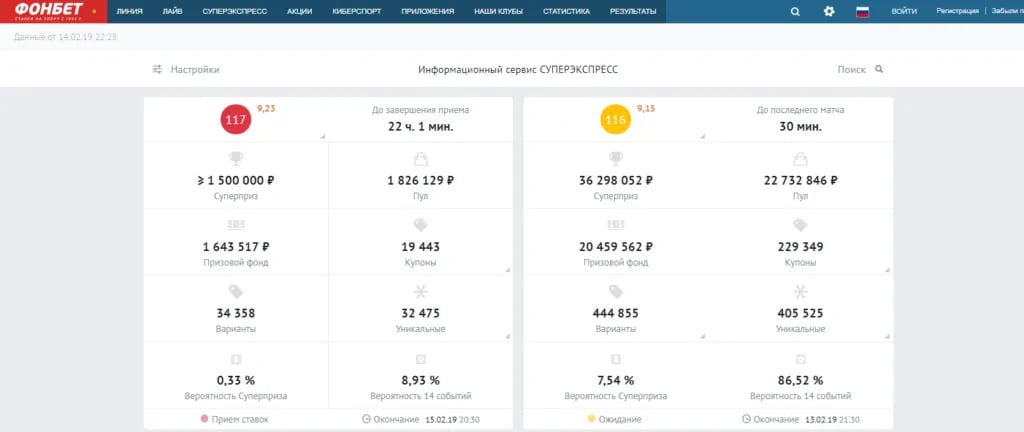Click money icon above 20 459 562 ₽

[x=615, y=225]
